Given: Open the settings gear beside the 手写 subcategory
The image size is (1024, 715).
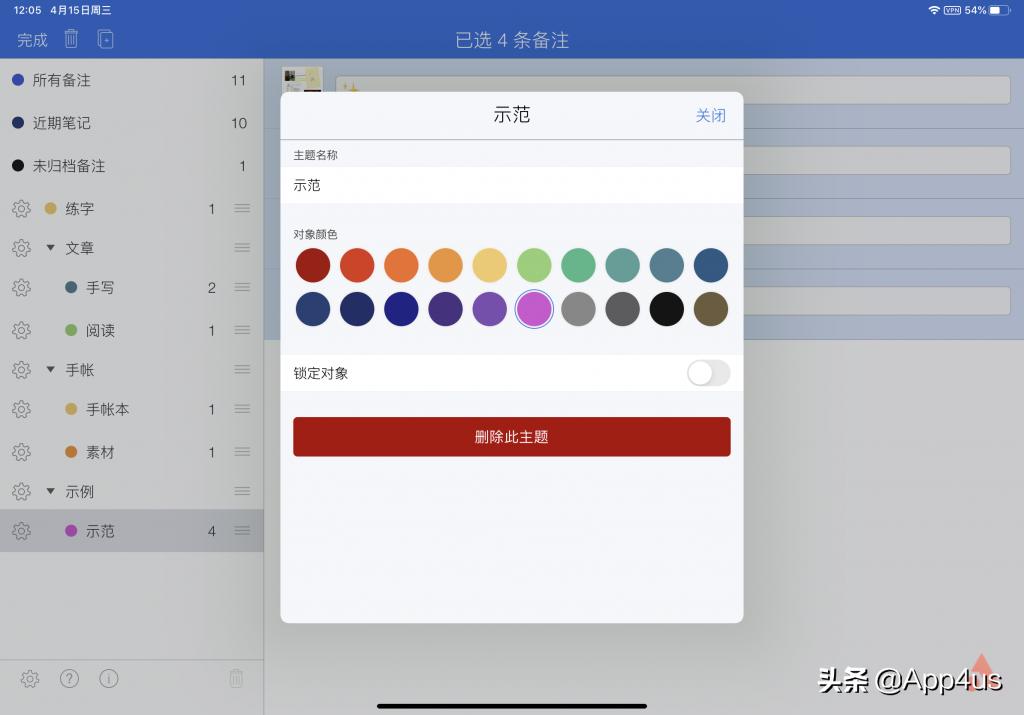Looking at the screenshot, I should pyautogui.click(x=22, y=288).
